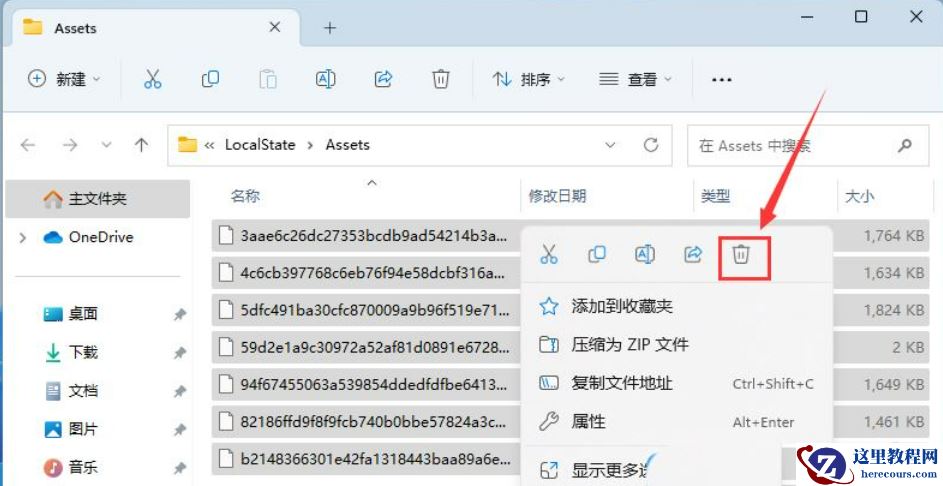Expand hidden path breadcrumb chevrons
Image resolution: width=943 pixels, height=486 pixels.
pos(209,145)
